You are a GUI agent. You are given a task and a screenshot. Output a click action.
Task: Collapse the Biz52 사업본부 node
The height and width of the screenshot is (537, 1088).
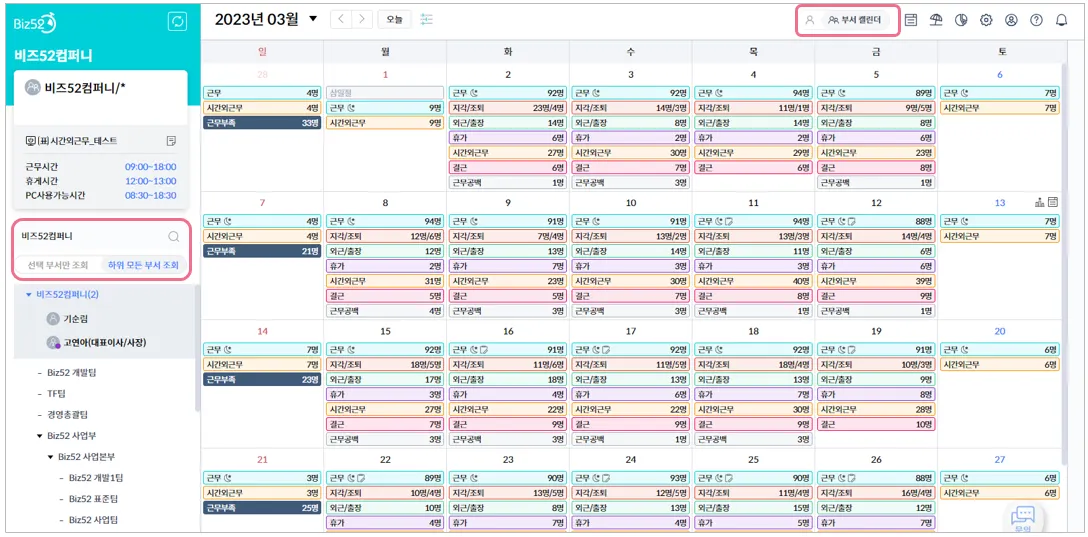click(x=50, y=457)
